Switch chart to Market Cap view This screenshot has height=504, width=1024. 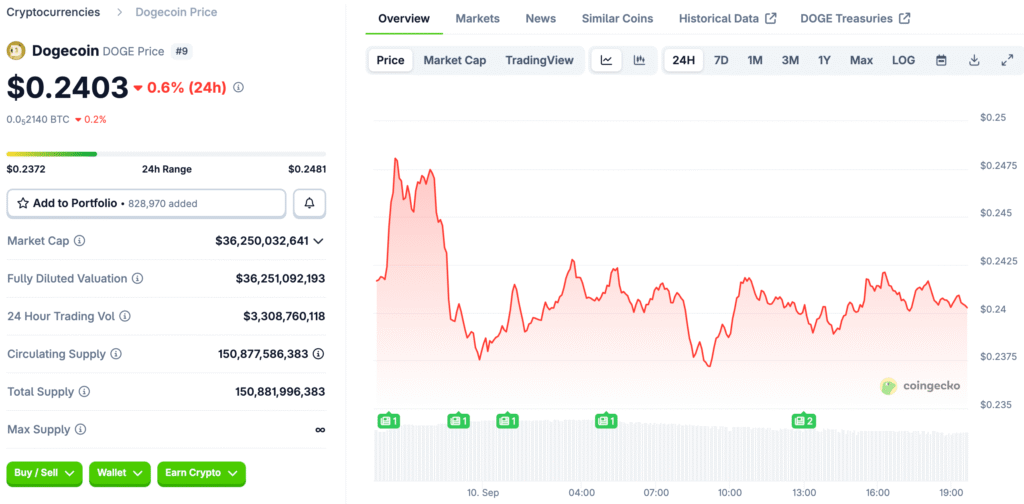455,60
